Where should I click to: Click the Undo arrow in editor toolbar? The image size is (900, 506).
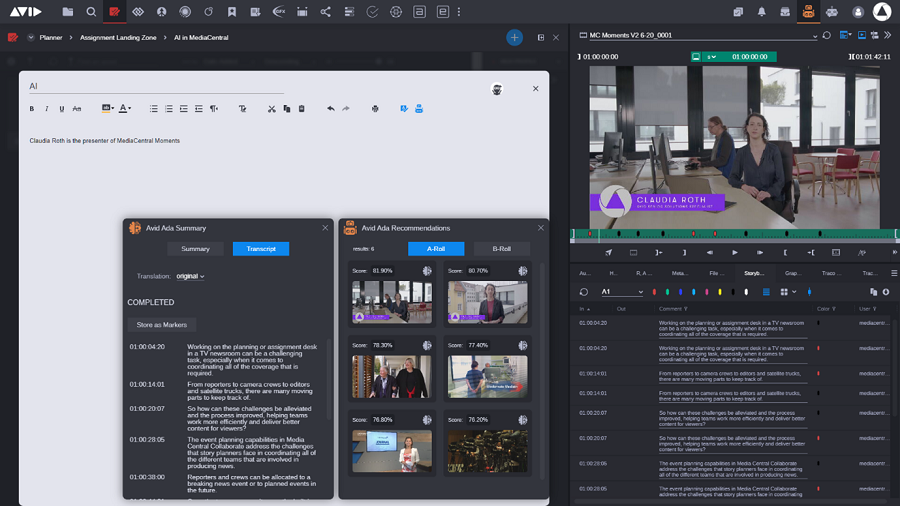pos(331,108)
